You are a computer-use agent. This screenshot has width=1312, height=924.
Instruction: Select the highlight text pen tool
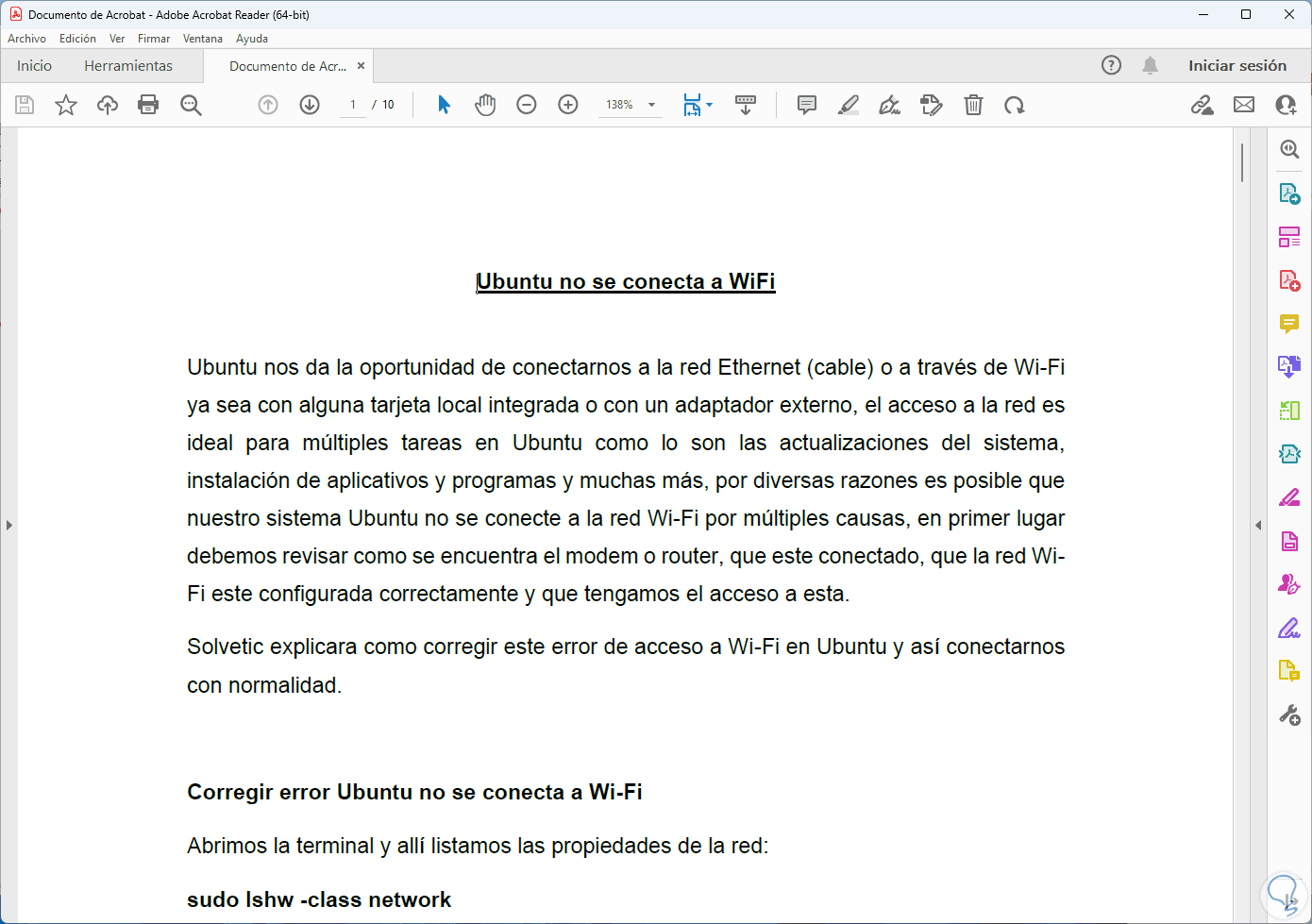(x=849, y=105)
